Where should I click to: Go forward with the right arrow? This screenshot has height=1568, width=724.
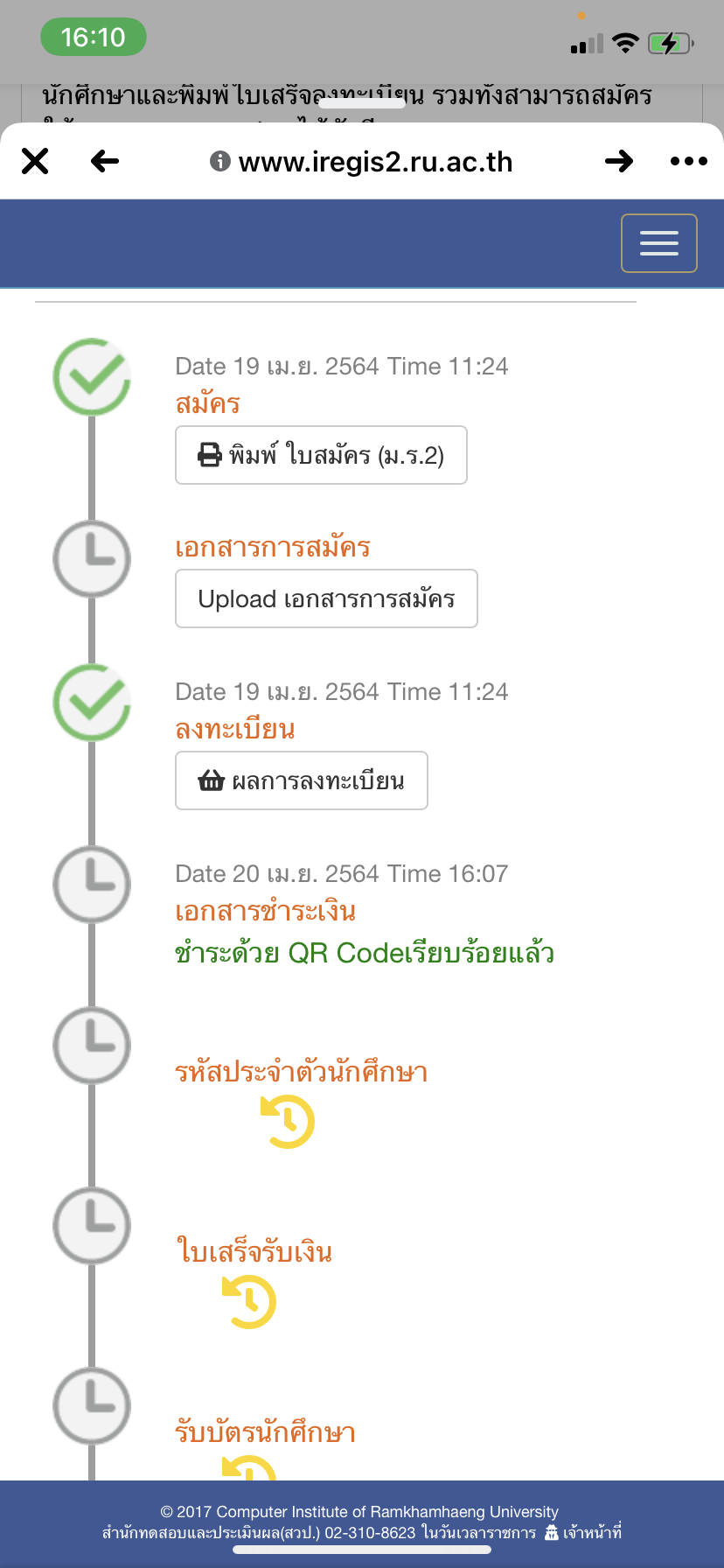(619, 161)
